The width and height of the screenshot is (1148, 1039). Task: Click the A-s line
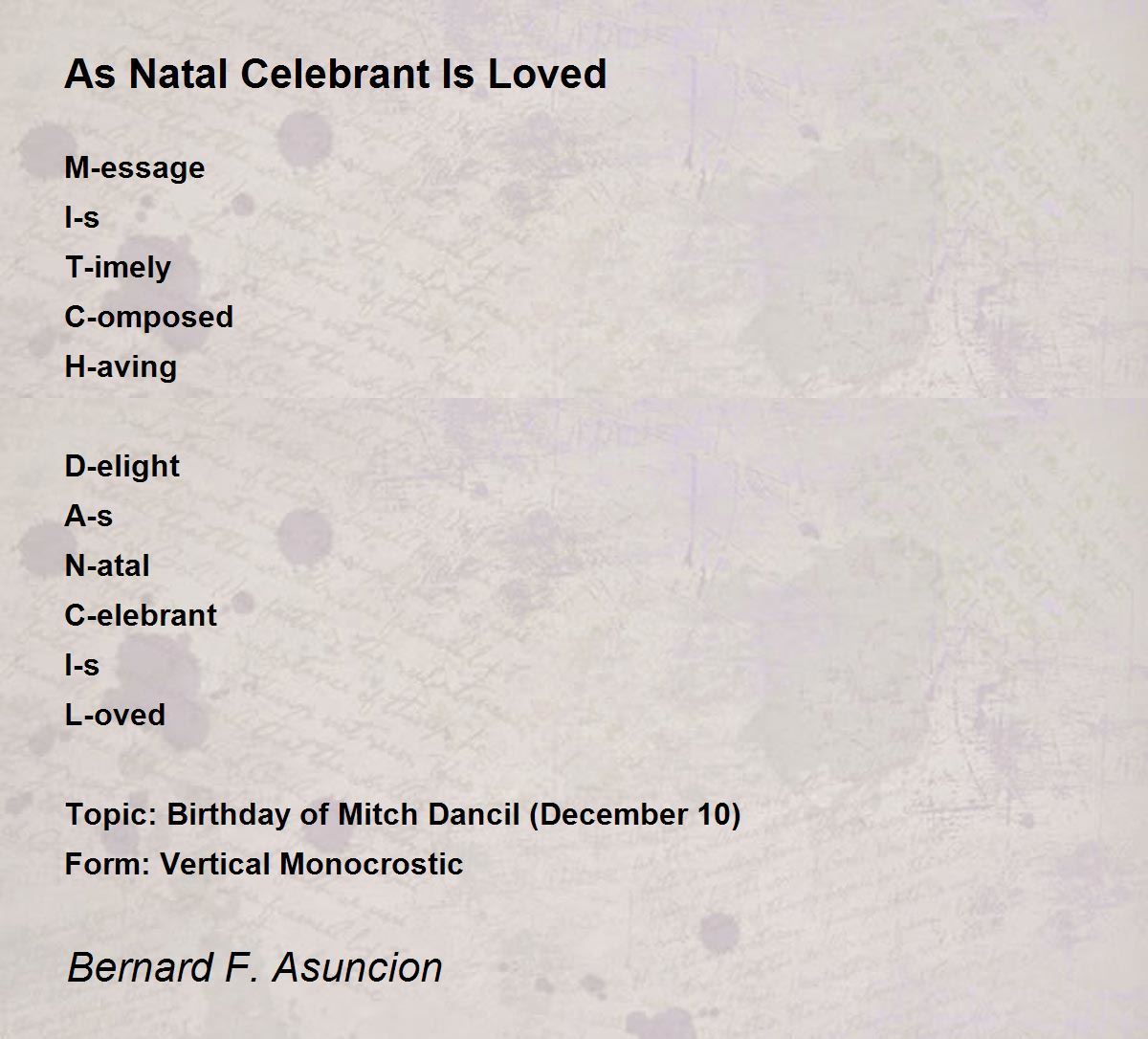[x=89, y=516]
